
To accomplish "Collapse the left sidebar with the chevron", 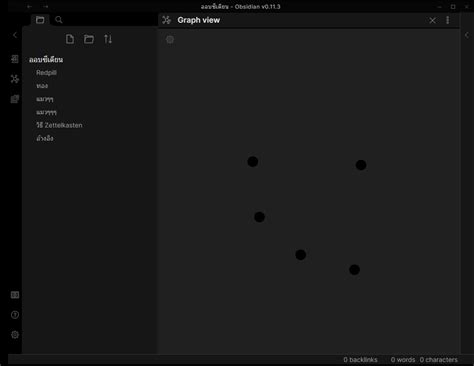I will coord(15,35).
